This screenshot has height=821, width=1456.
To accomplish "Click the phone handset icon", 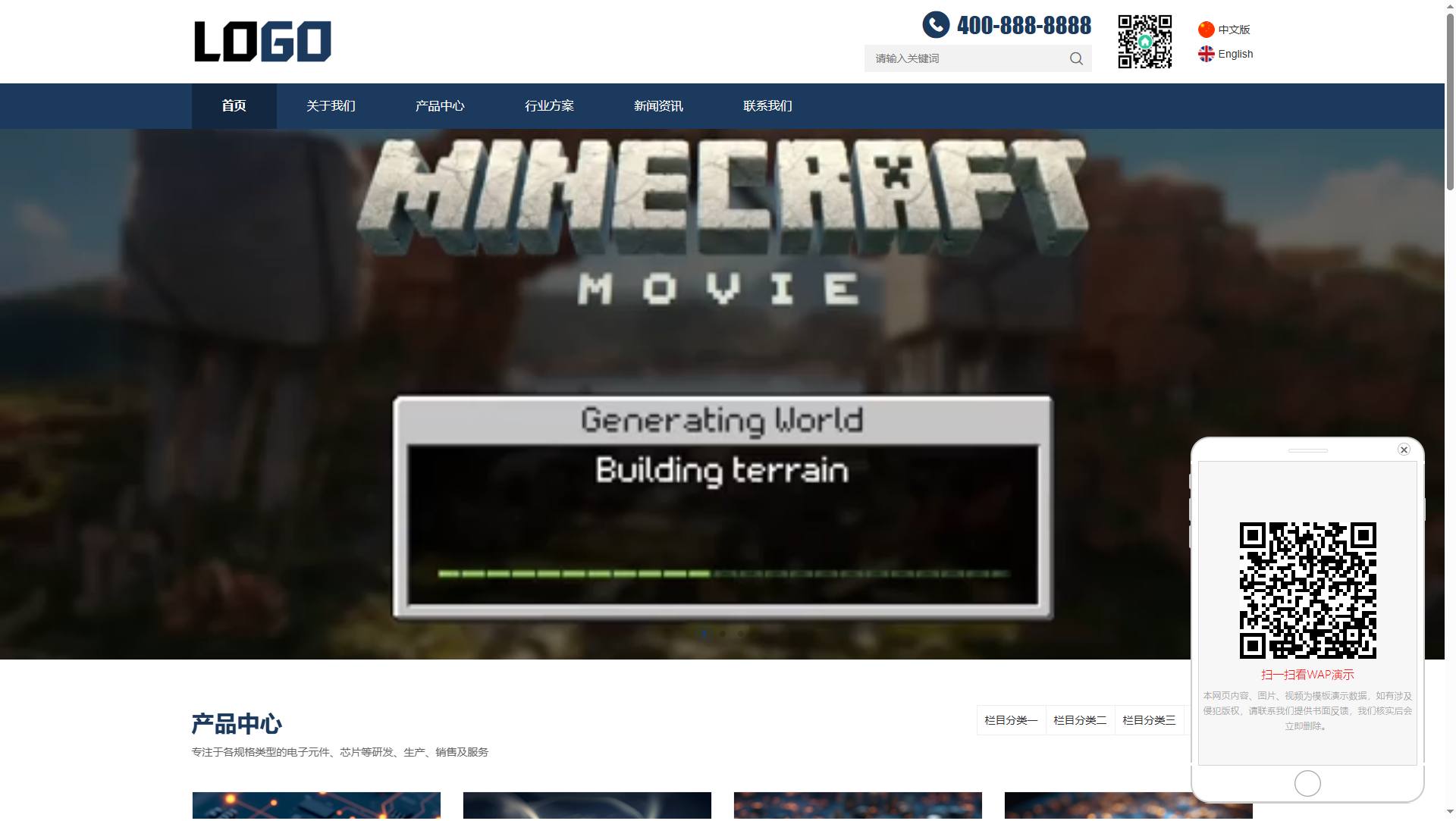I will coord(936,25).
